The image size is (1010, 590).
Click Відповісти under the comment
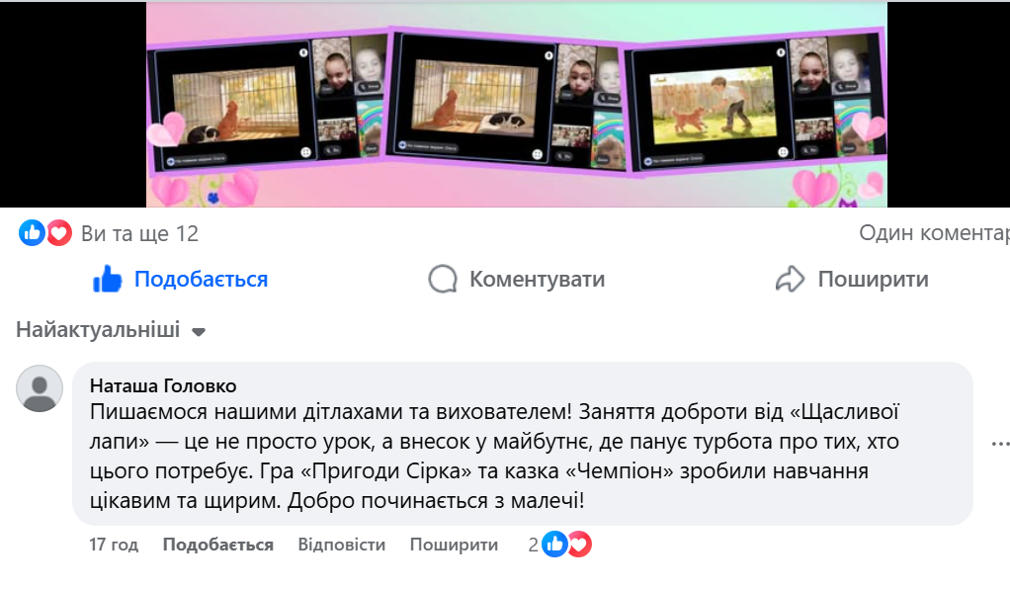click(x=341, y=545)
